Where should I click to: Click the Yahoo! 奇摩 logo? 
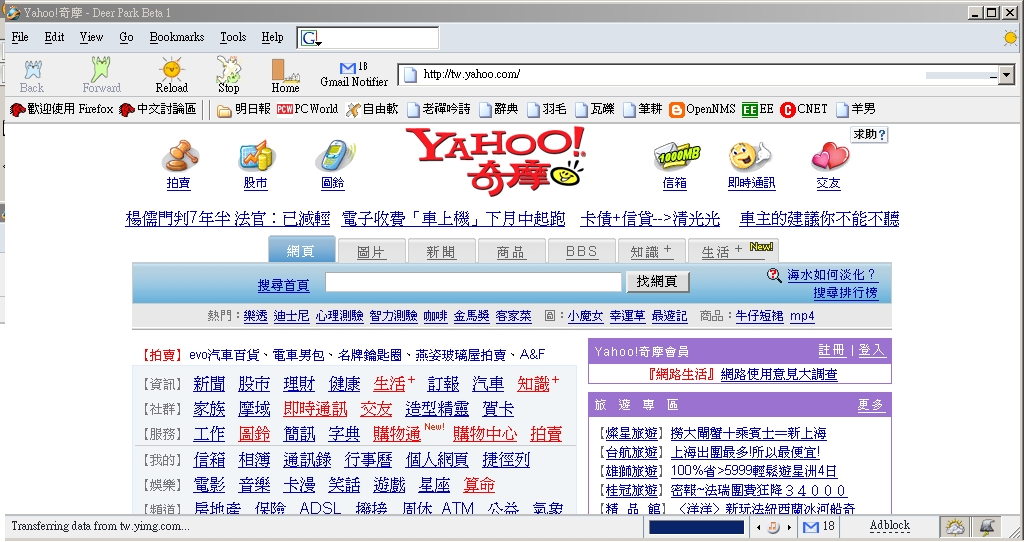pyautogui.click(x=496, y=161)
